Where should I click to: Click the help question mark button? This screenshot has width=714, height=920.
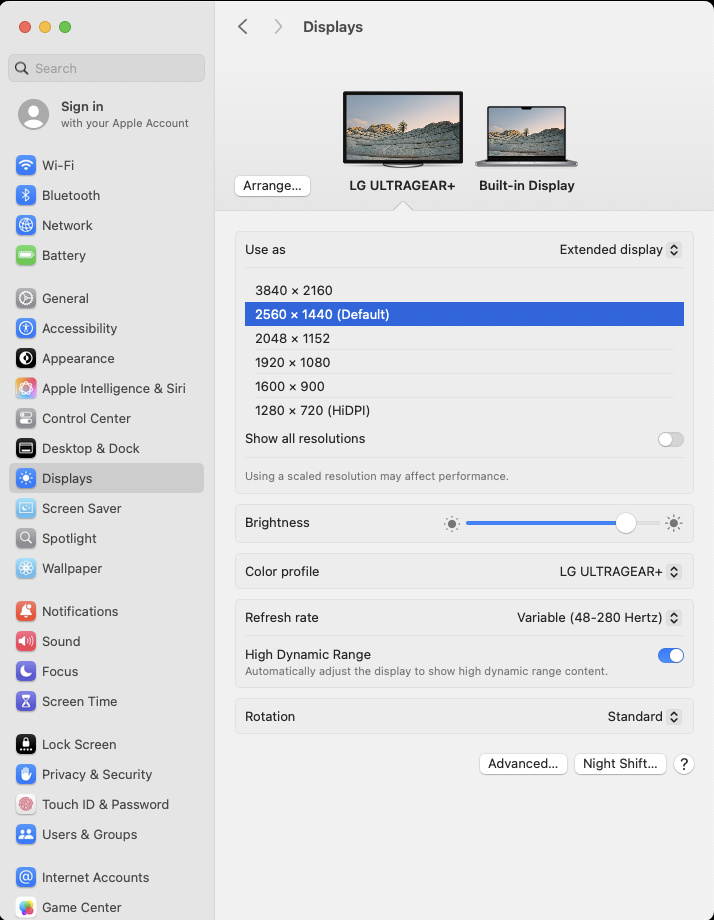point(684,764)
